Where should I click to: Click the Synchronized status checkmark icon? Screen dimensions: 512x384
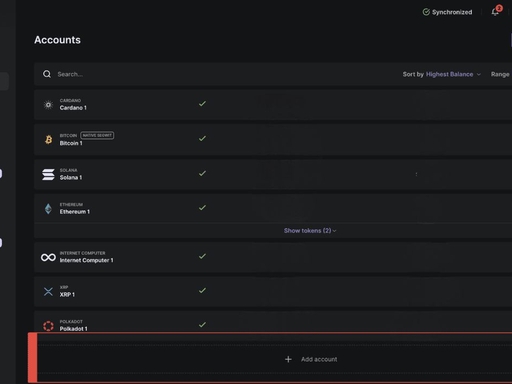pyautogui.click(x=426, y=12)
